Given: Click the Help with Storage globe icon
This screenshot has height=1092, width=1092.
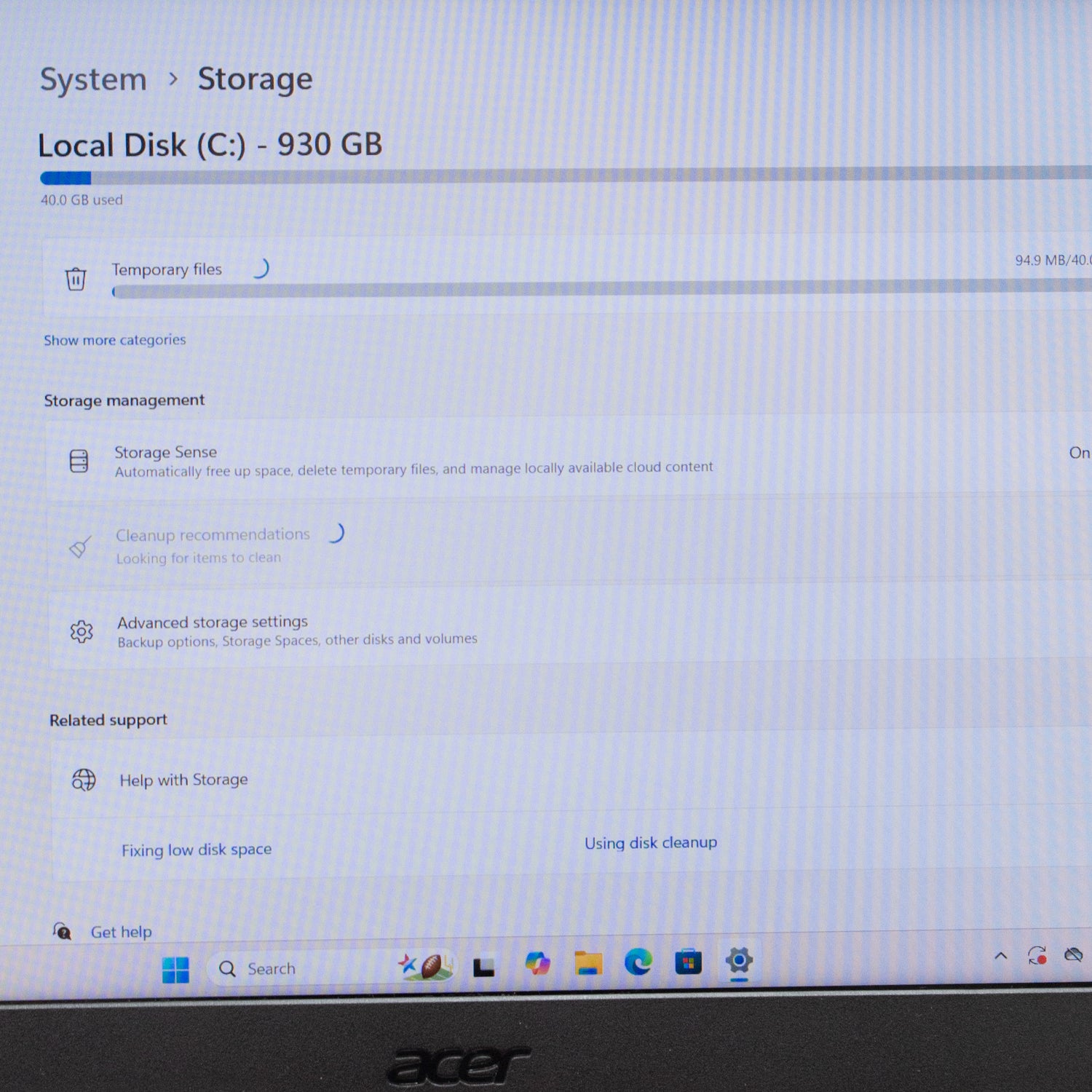Looking at the screenshot, I should 84,780.
